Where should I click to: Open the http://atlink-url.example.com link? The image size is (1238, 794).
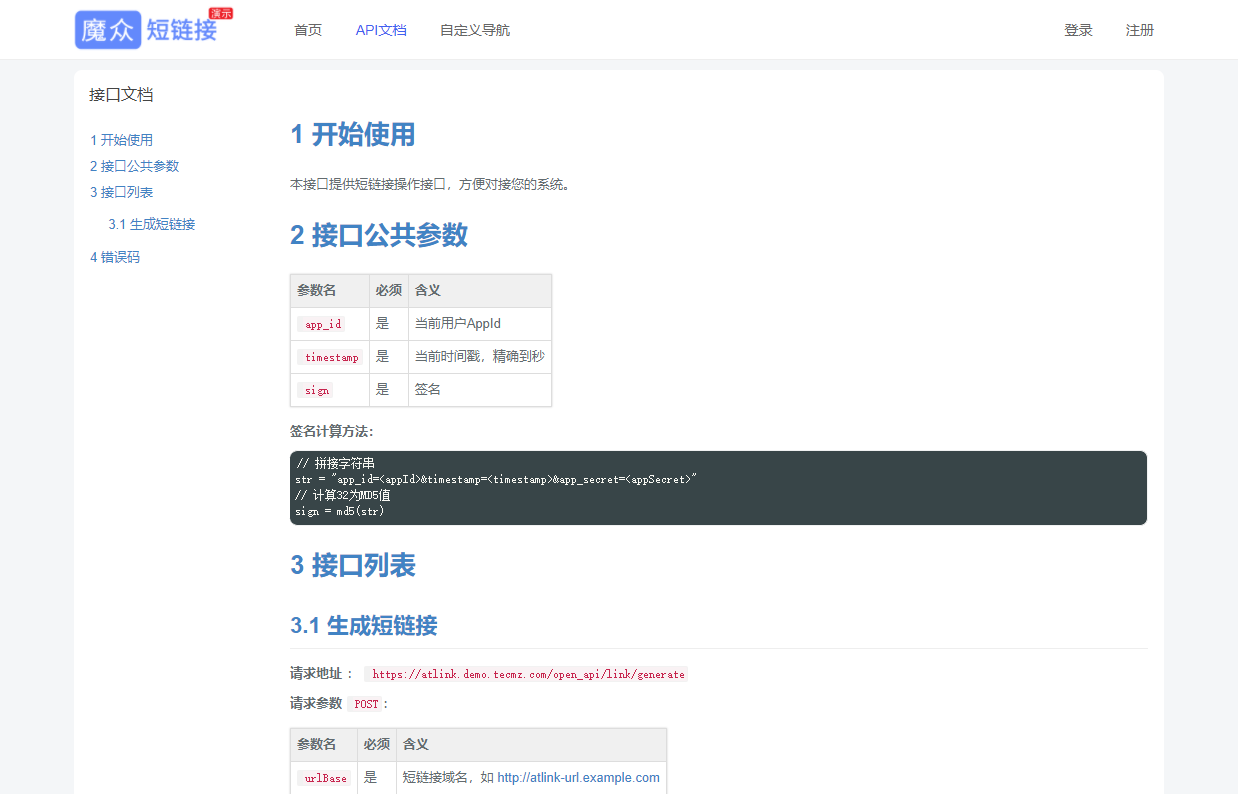pos(578,777)
